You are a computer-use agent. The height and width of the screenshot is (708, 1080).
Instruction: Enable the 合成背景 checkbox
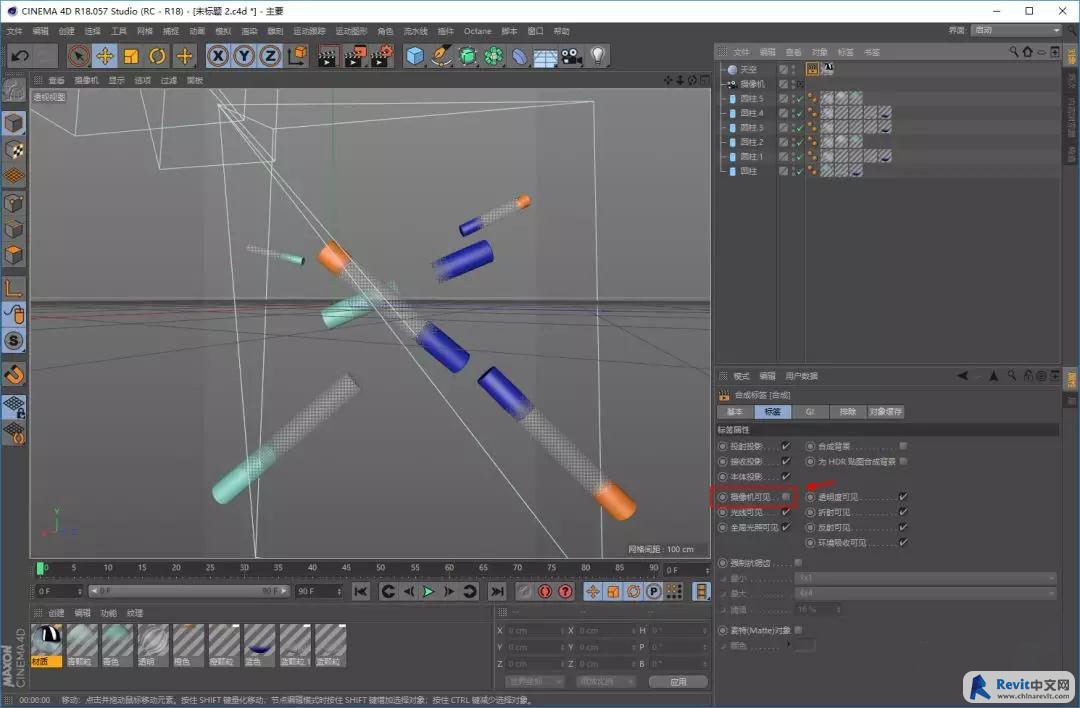click(x=903, y=446)
